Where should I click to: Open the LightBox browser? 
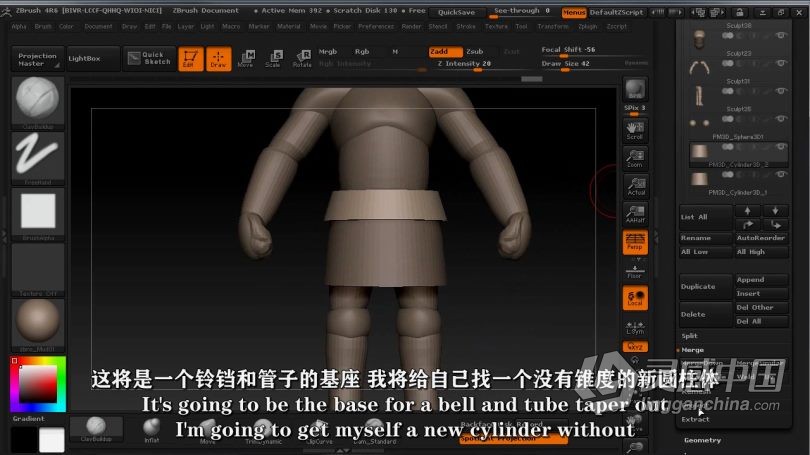click(x=92, y=58)
